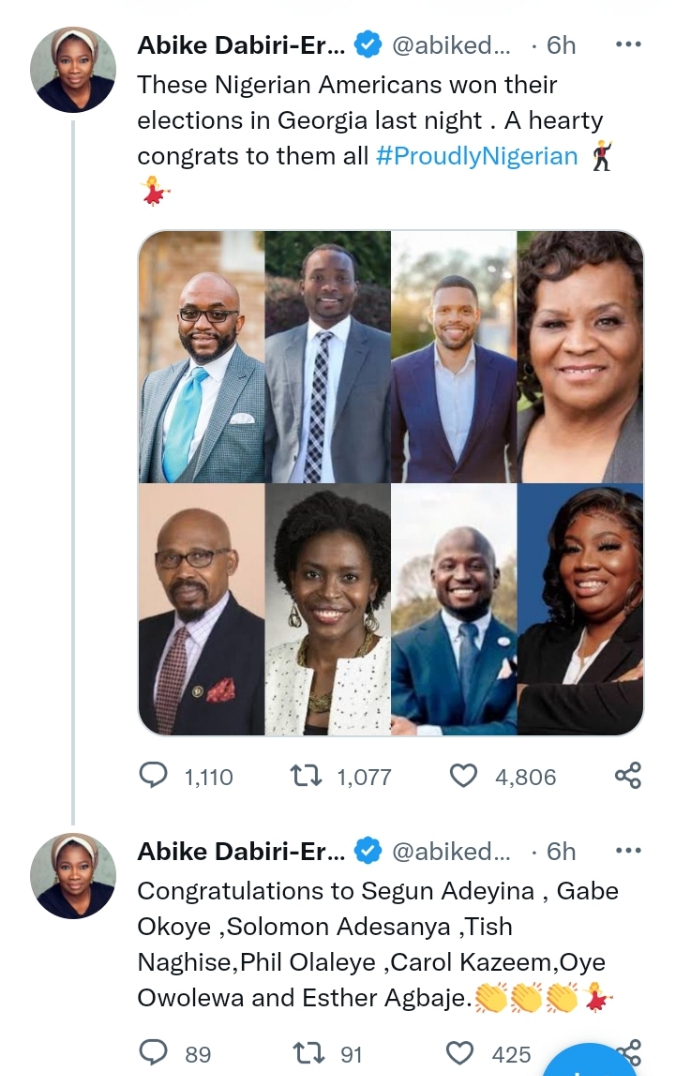Share the Georgia elections tweet
This screenshot has height=1076, width=675.
(627, 776)
